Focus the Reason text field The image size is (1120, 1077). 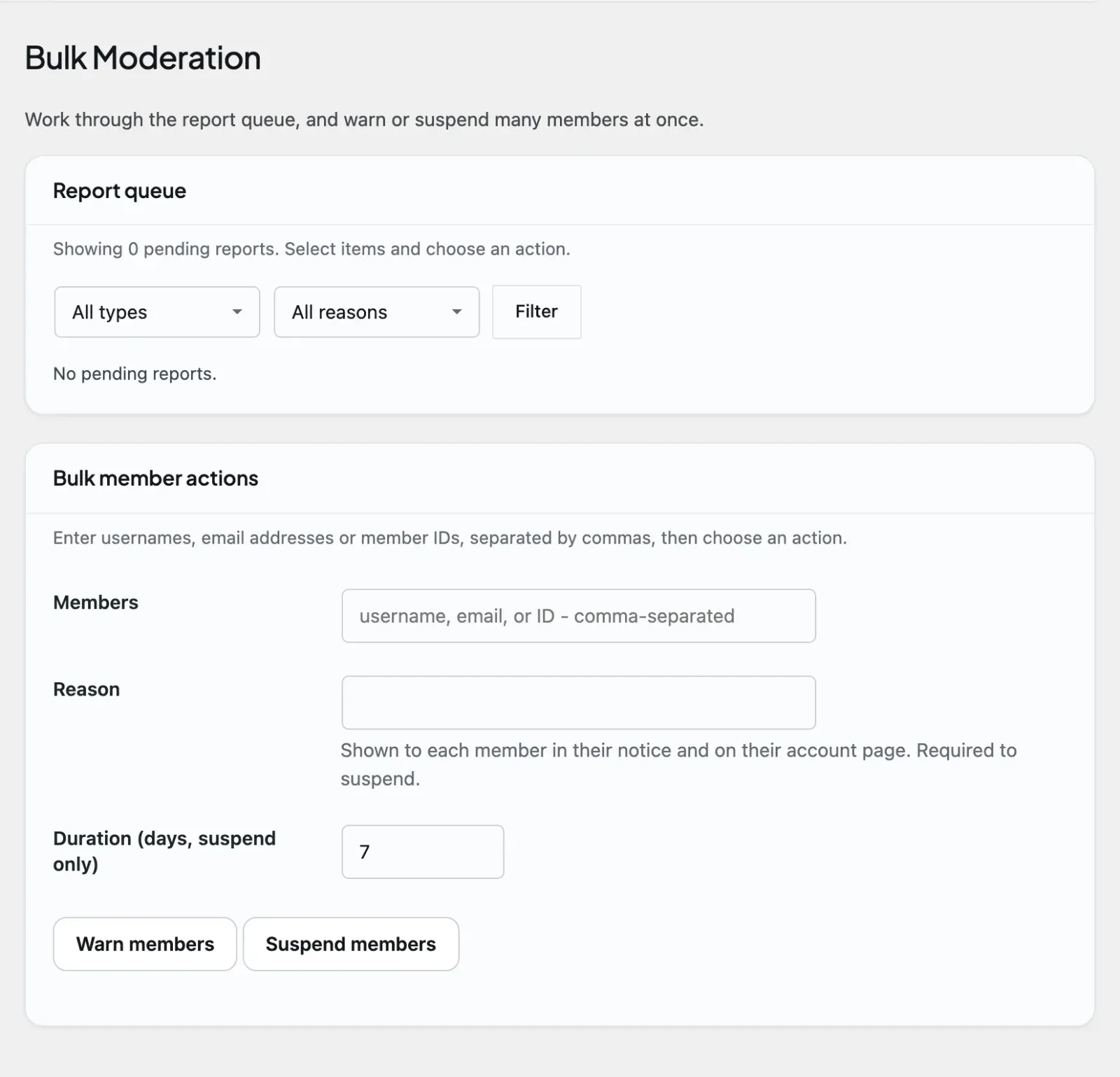pyautogui.click(x=579, y=703)
